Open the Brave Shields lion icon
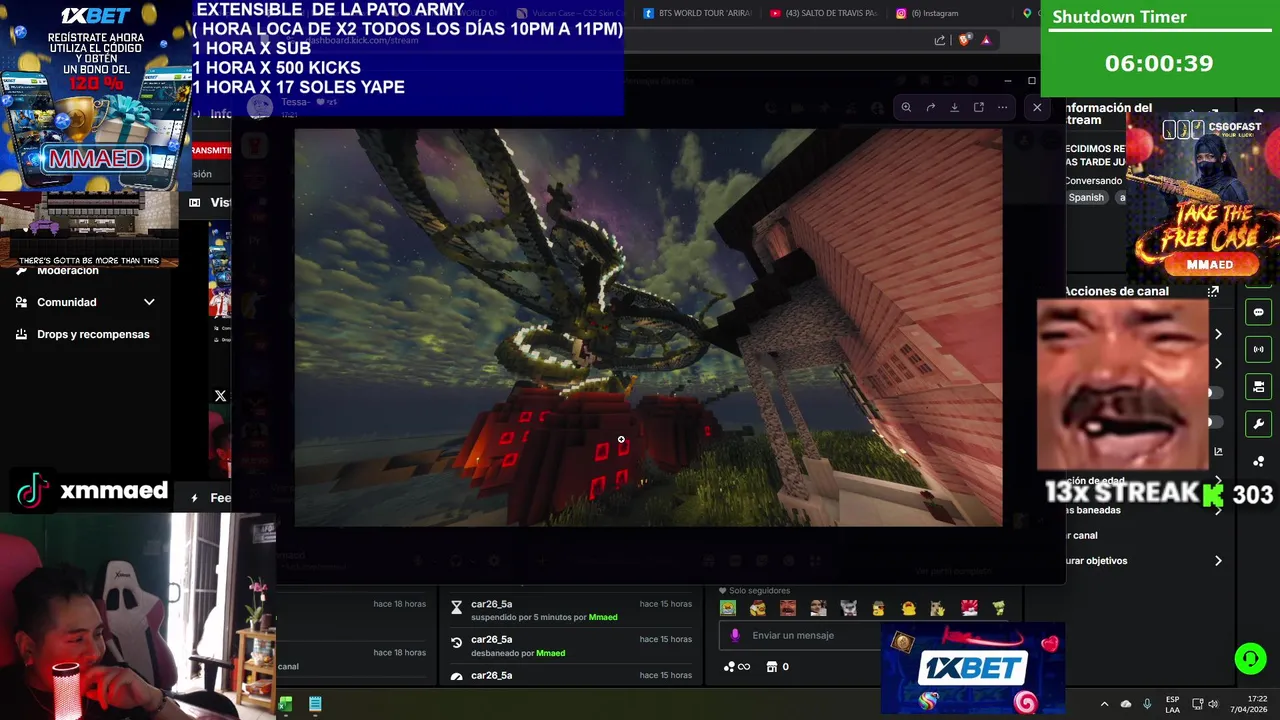This screenshot has height=720, width=1280. pyautogui.click(x=964, y=40)
